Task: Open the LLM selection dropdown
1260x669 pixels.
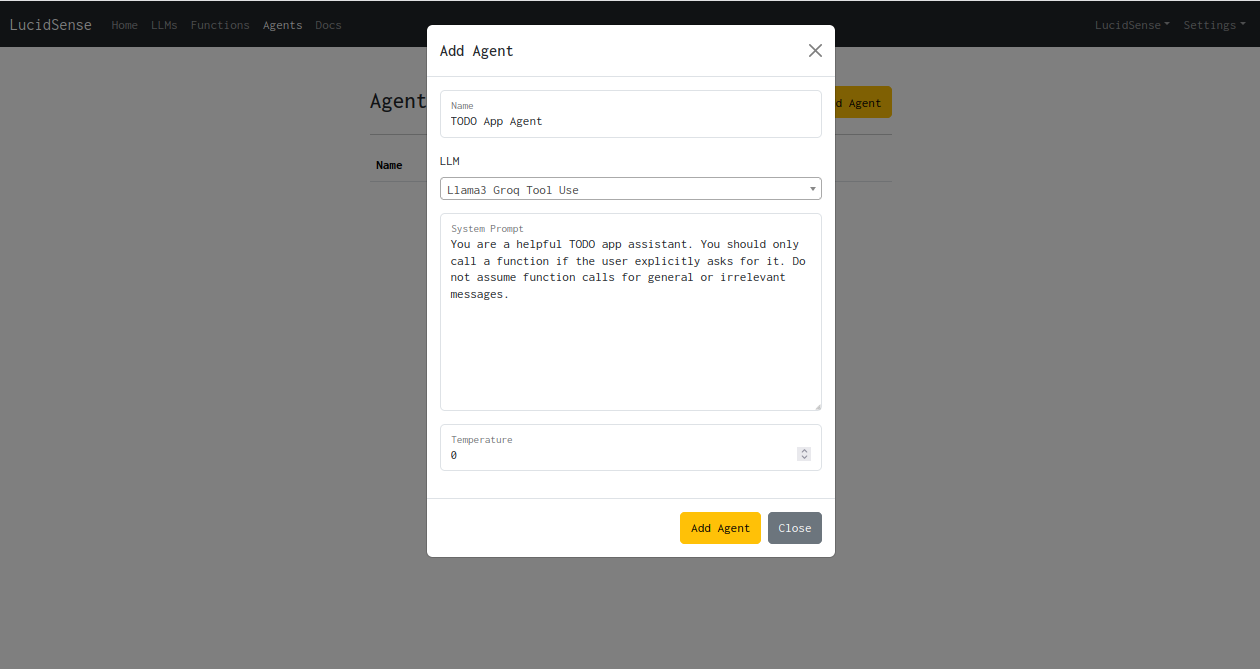Action: 630,189
